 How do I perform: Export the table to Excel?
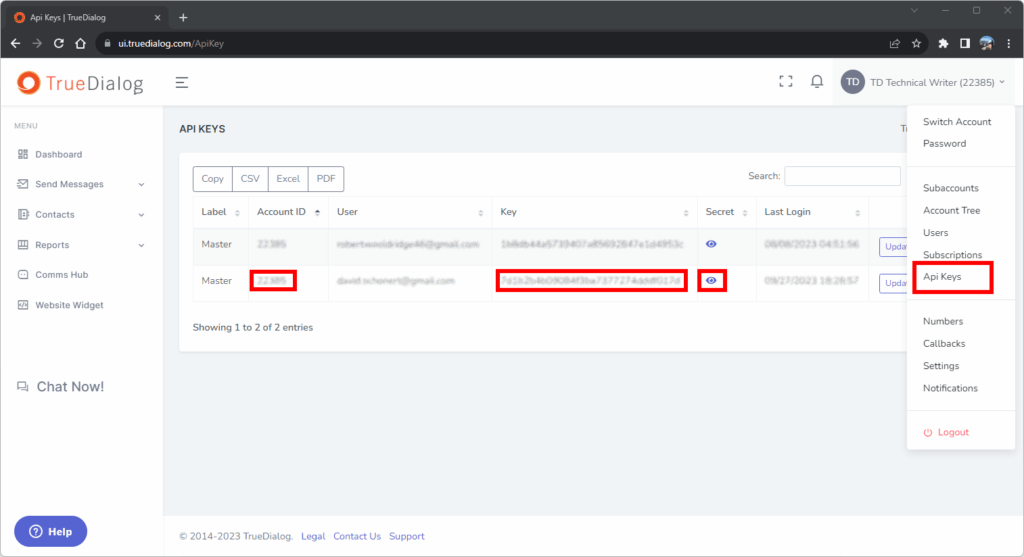coord(288,179)
